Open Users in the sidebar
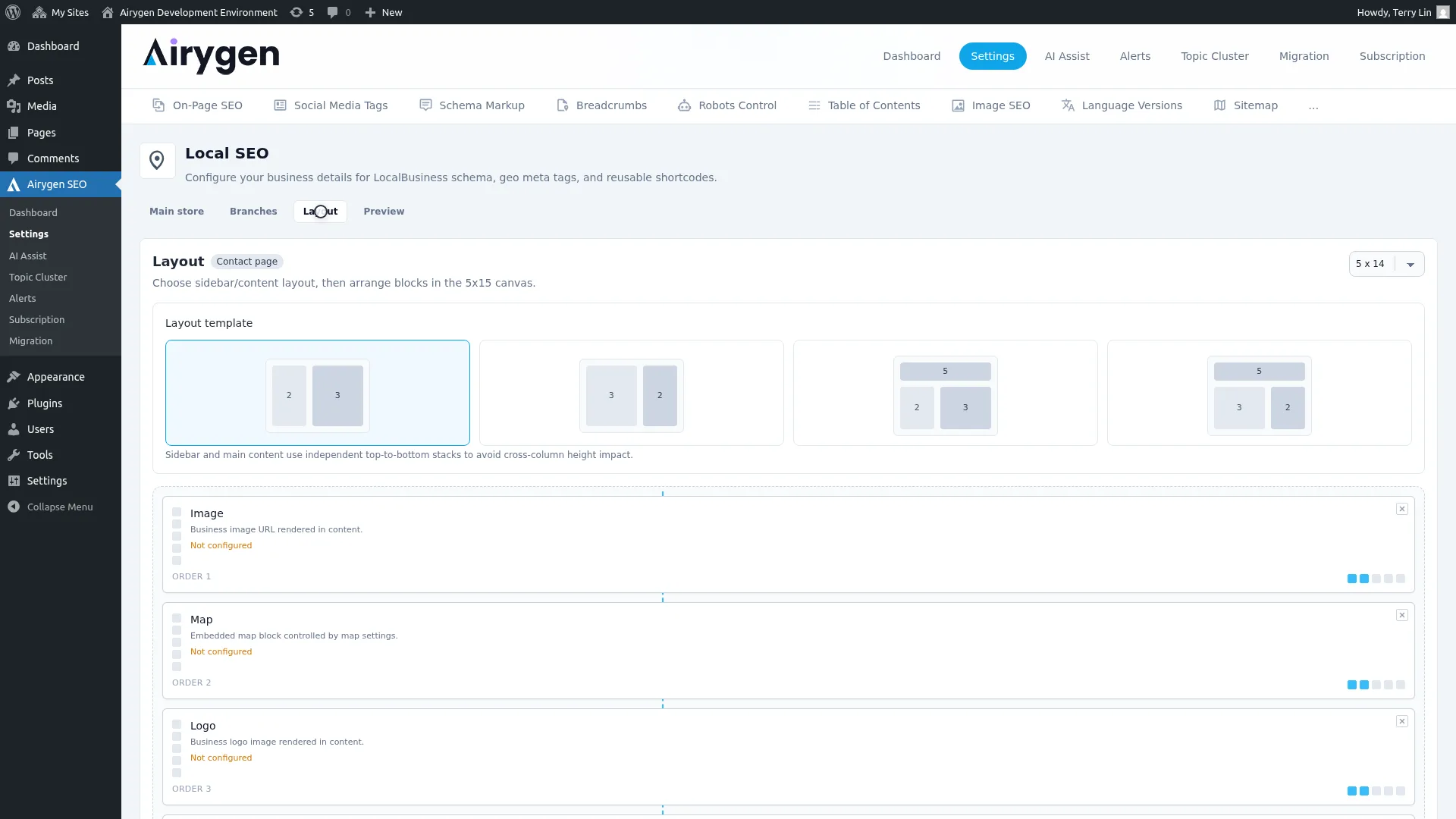 [61, 429]
